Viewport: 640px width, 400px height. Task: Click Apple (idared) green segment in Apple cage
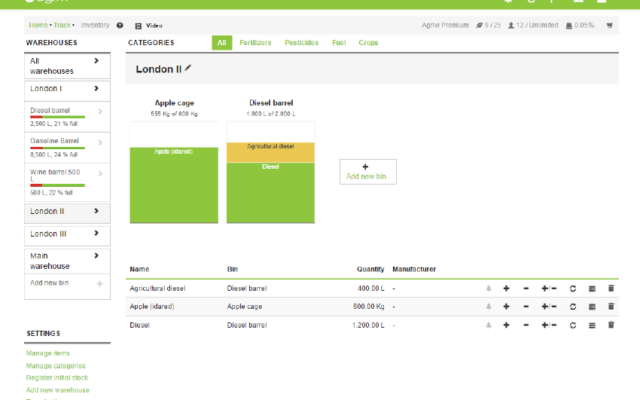click(174, 185)
